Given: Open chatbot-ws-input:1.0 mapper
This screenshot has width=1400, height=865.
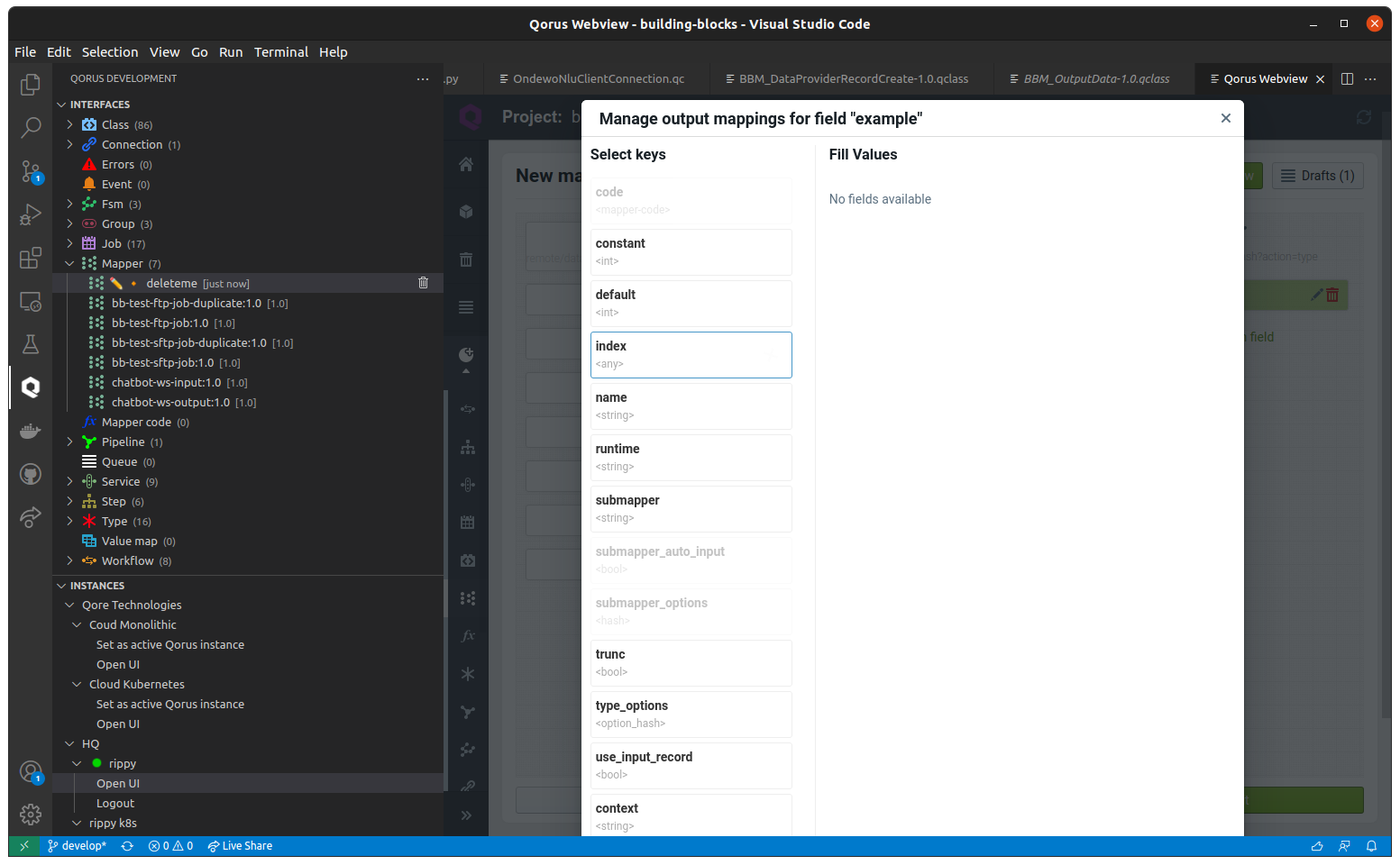Looking at the screenshot, I should [x=166, y=382].
